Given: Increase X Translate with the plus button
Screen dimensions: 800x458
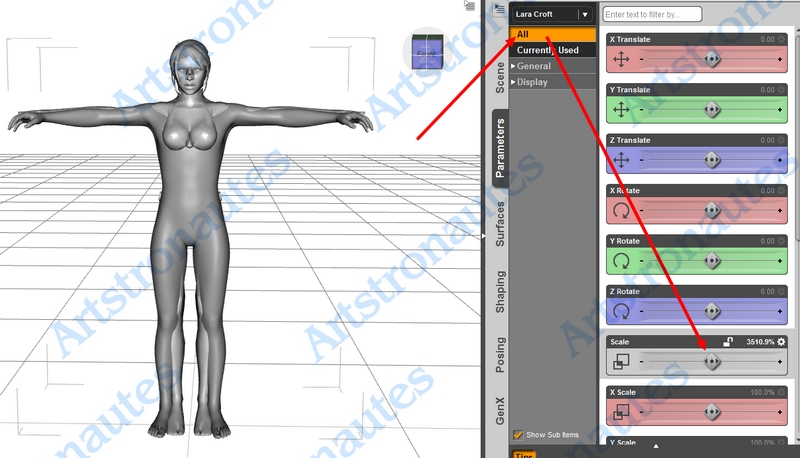Looking at the screenshot, I should coord(780,59).
